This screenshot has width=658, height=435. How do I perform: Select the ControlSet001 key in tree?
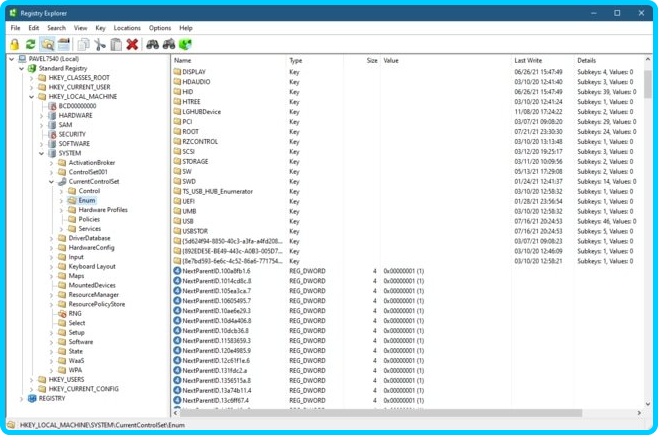click(x=88, y=172)
